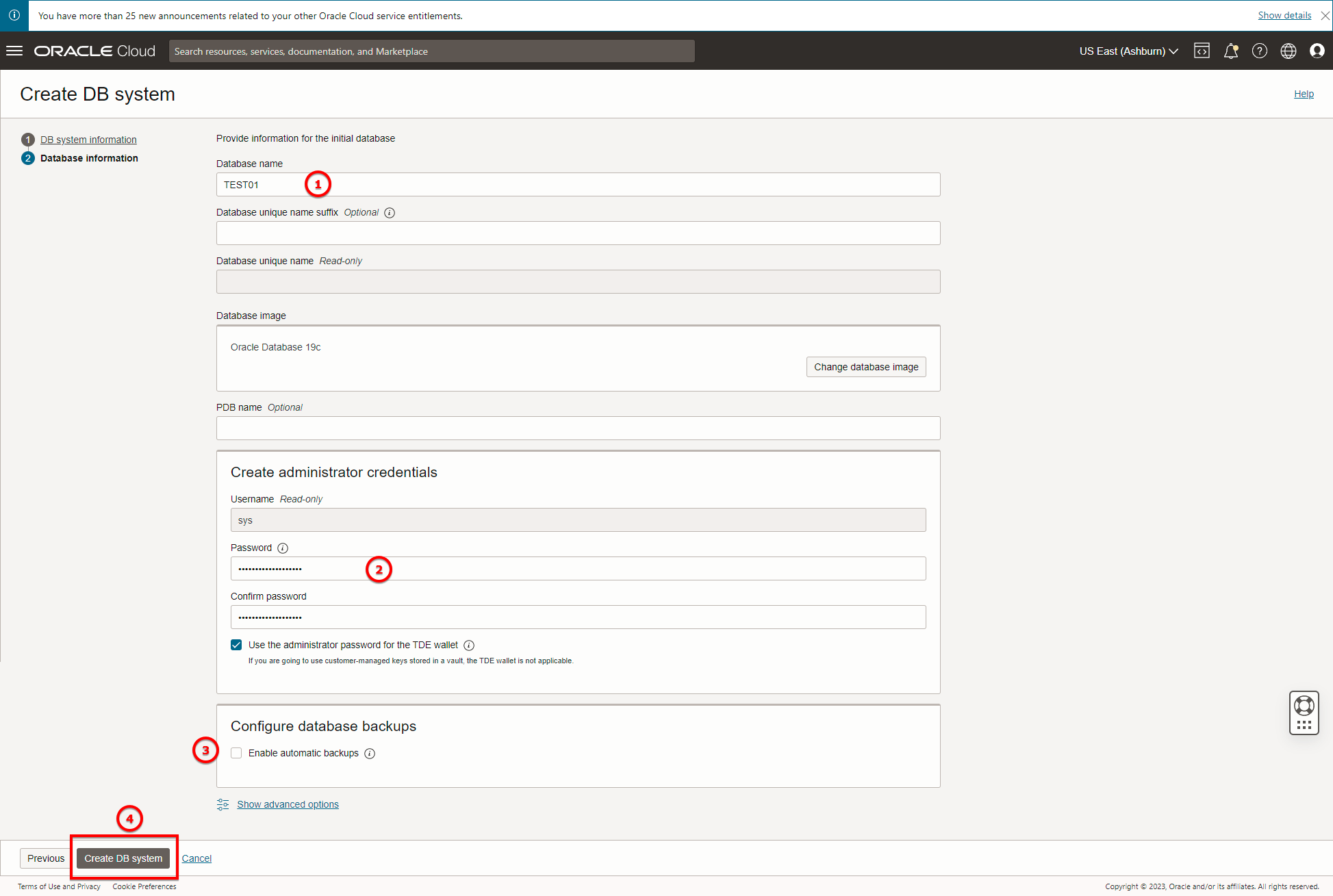Open the US East (Ashburn) region dropdown
The height and width of the screenshot is (896, 1333).
pyautogui.click(x=1129, y=51)
